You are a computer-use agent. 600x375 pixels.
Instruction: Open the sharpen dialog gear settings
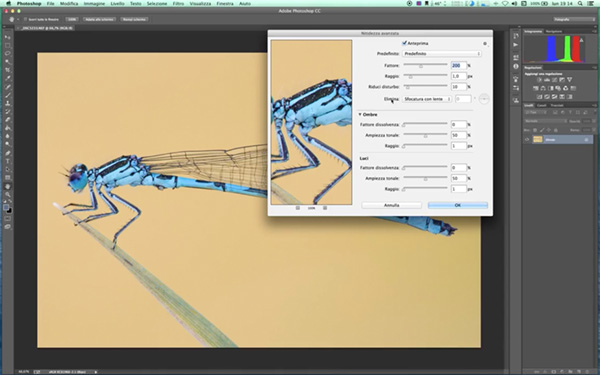[485, 44]
